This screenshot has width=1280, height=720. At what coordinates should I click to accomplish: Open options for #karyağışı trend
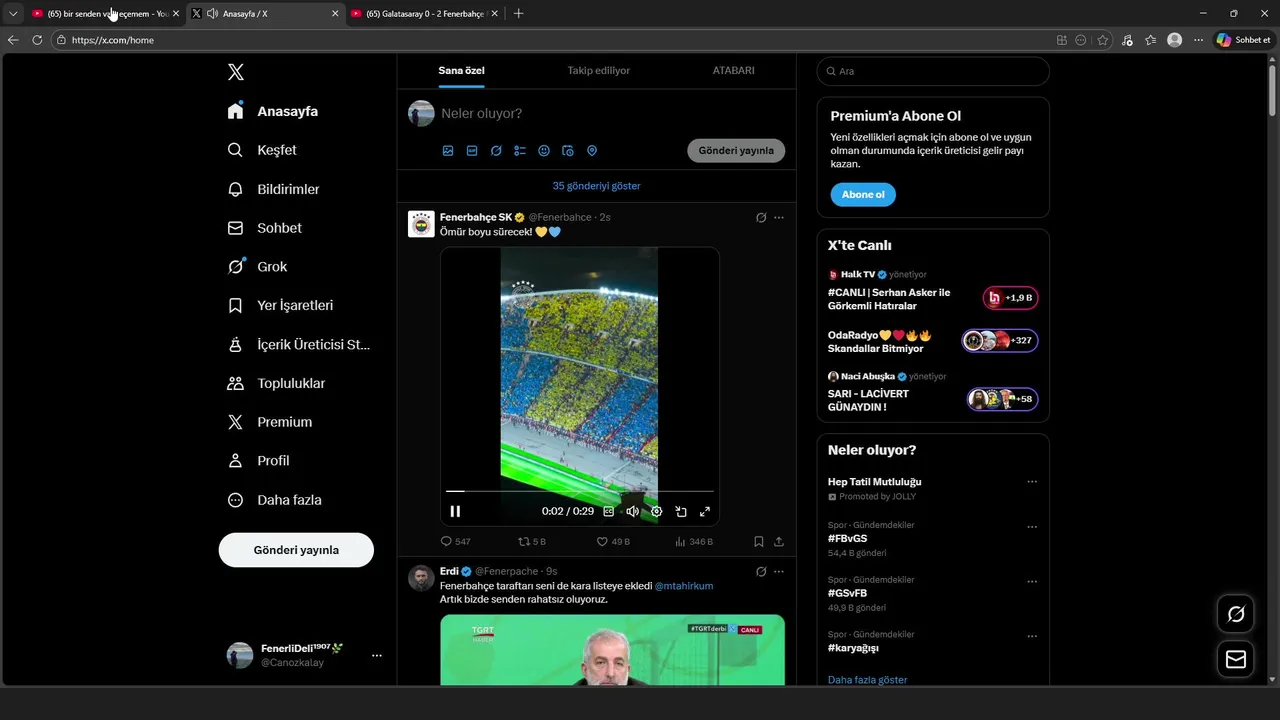click(1032, 637)
